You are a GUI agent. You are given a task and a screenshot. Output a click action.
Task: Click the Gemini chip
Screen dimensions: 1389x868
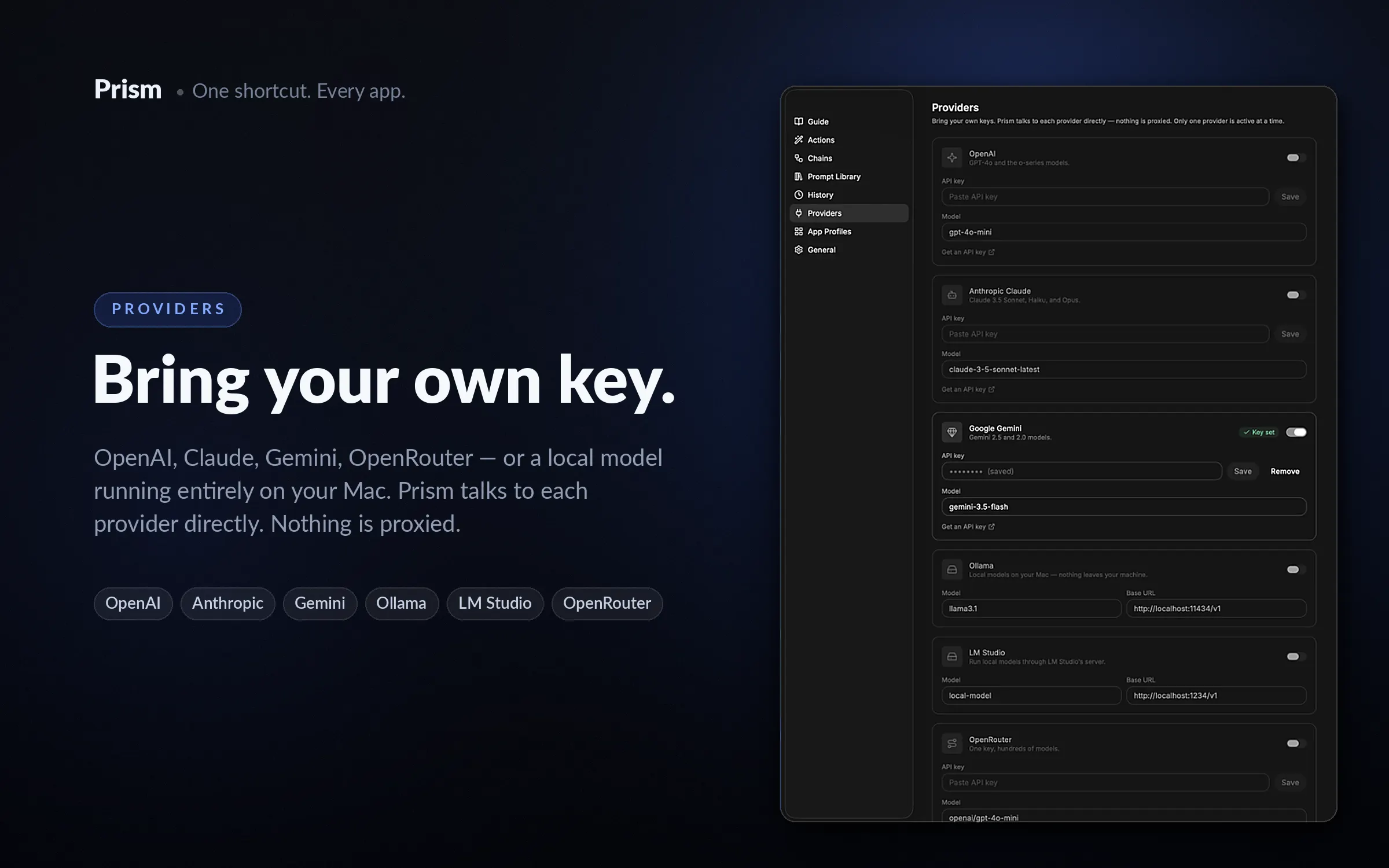click(320, 604)
